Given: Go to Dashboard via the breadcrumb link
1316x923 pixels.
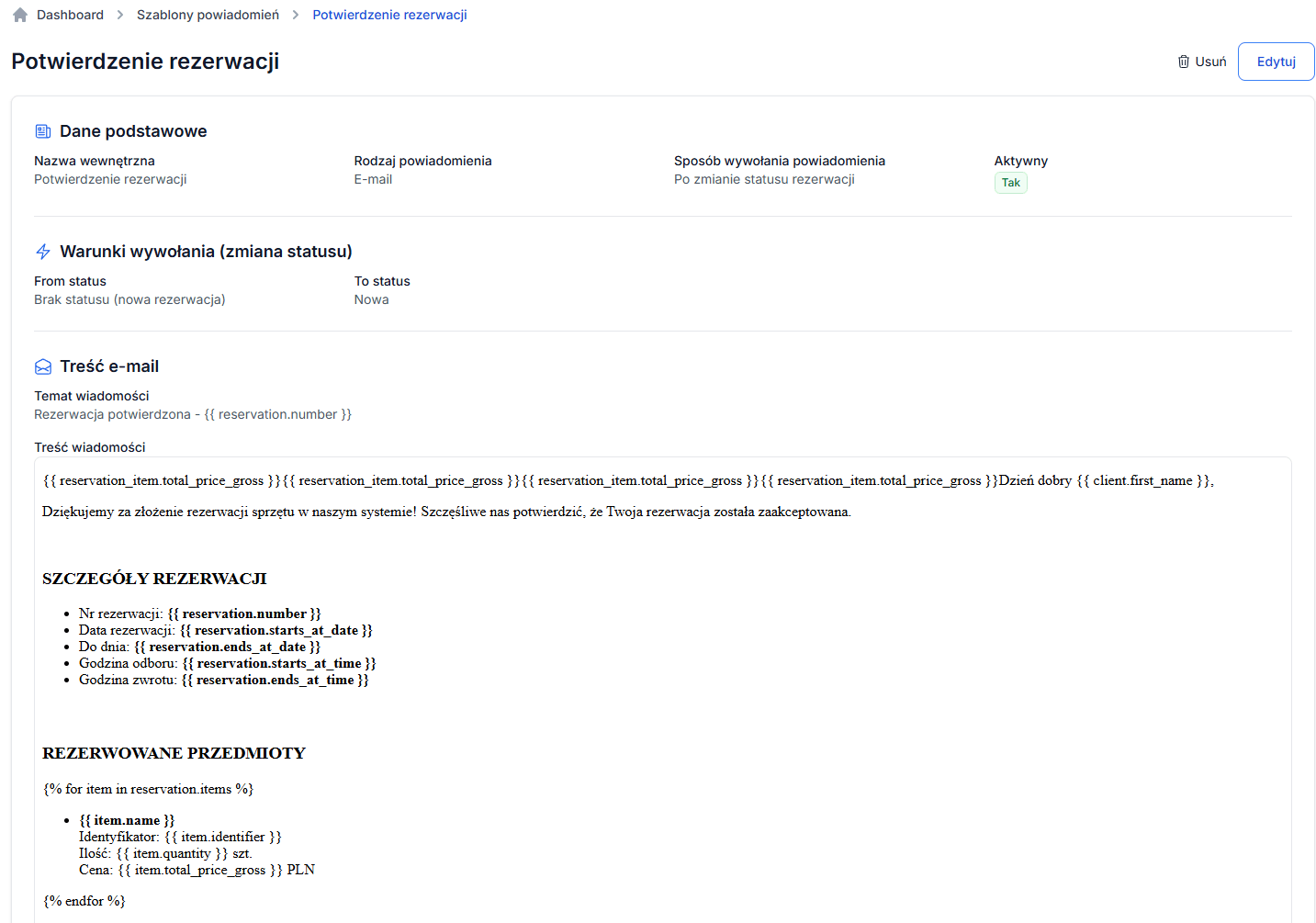Looking at the screenshot, I should click(x=70, y=15).
